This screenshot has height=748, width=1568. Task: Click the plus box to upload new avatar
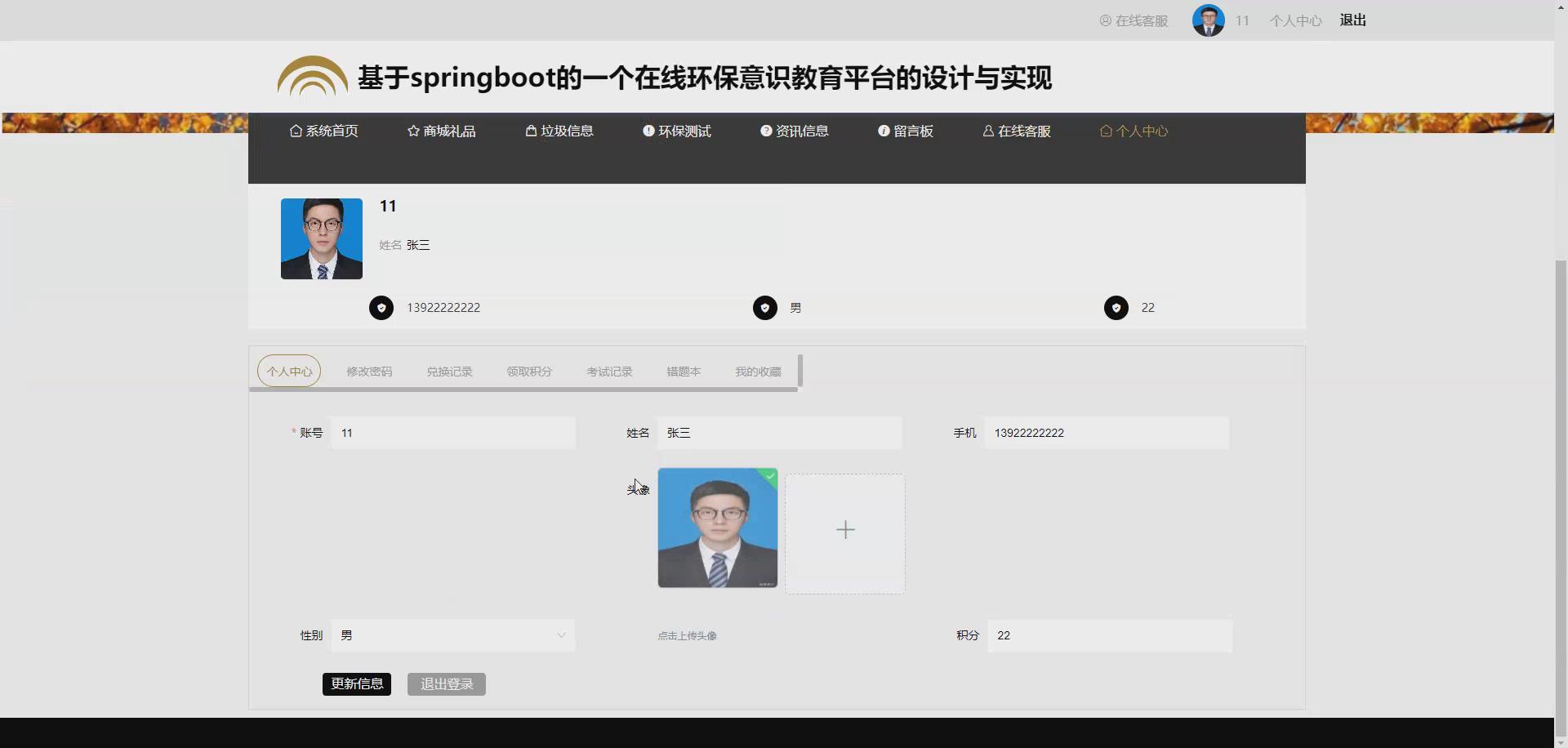[x=845, y=530]
